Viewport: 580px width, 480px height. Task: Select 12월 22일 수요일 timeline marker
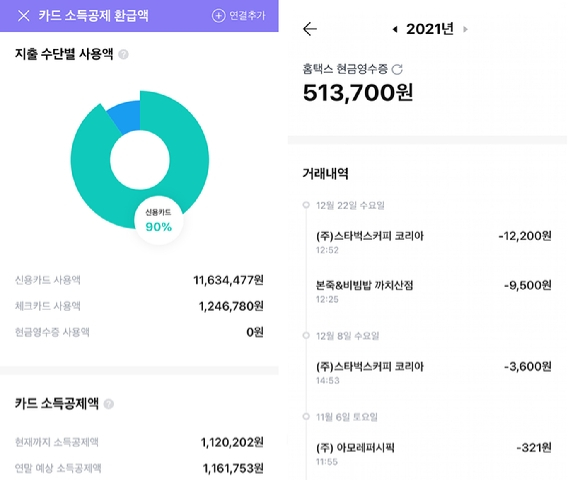(306, 205)
